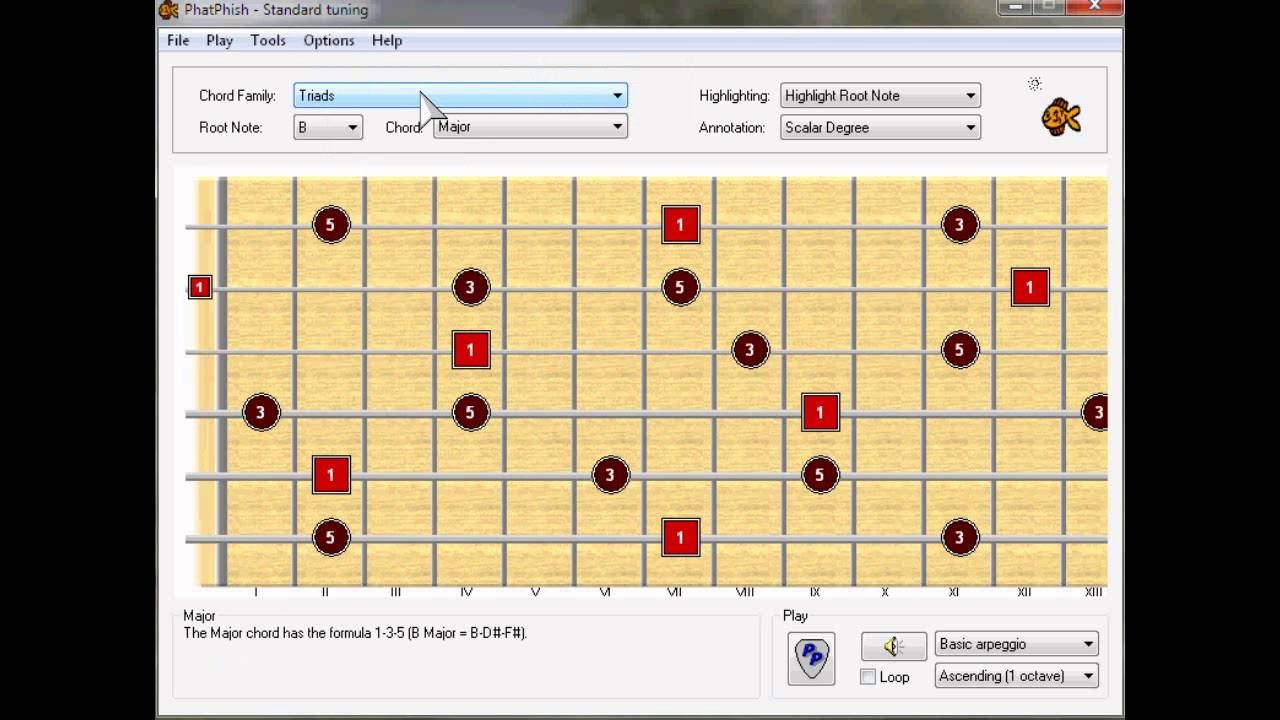Toggle the Loop checkbox
This screenshot has height=720, width=1280.
868,677
